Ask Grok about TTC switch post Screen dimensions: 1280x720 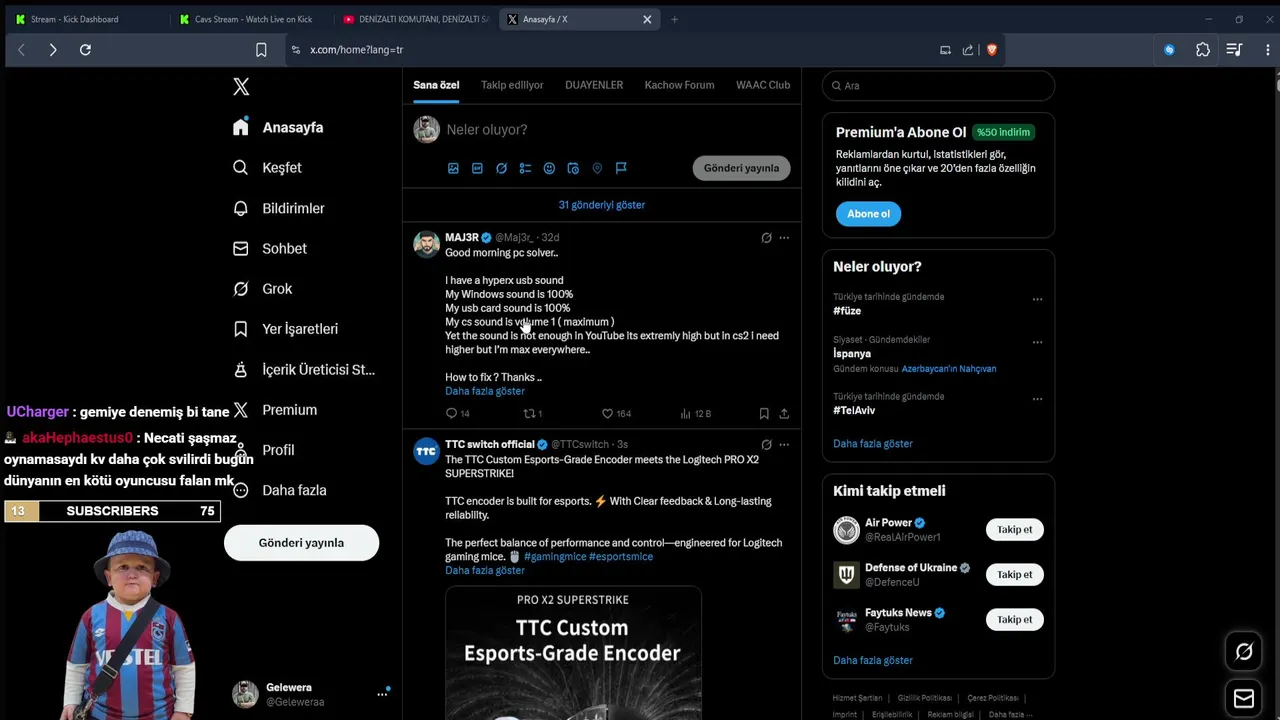[x=766, y=445]
